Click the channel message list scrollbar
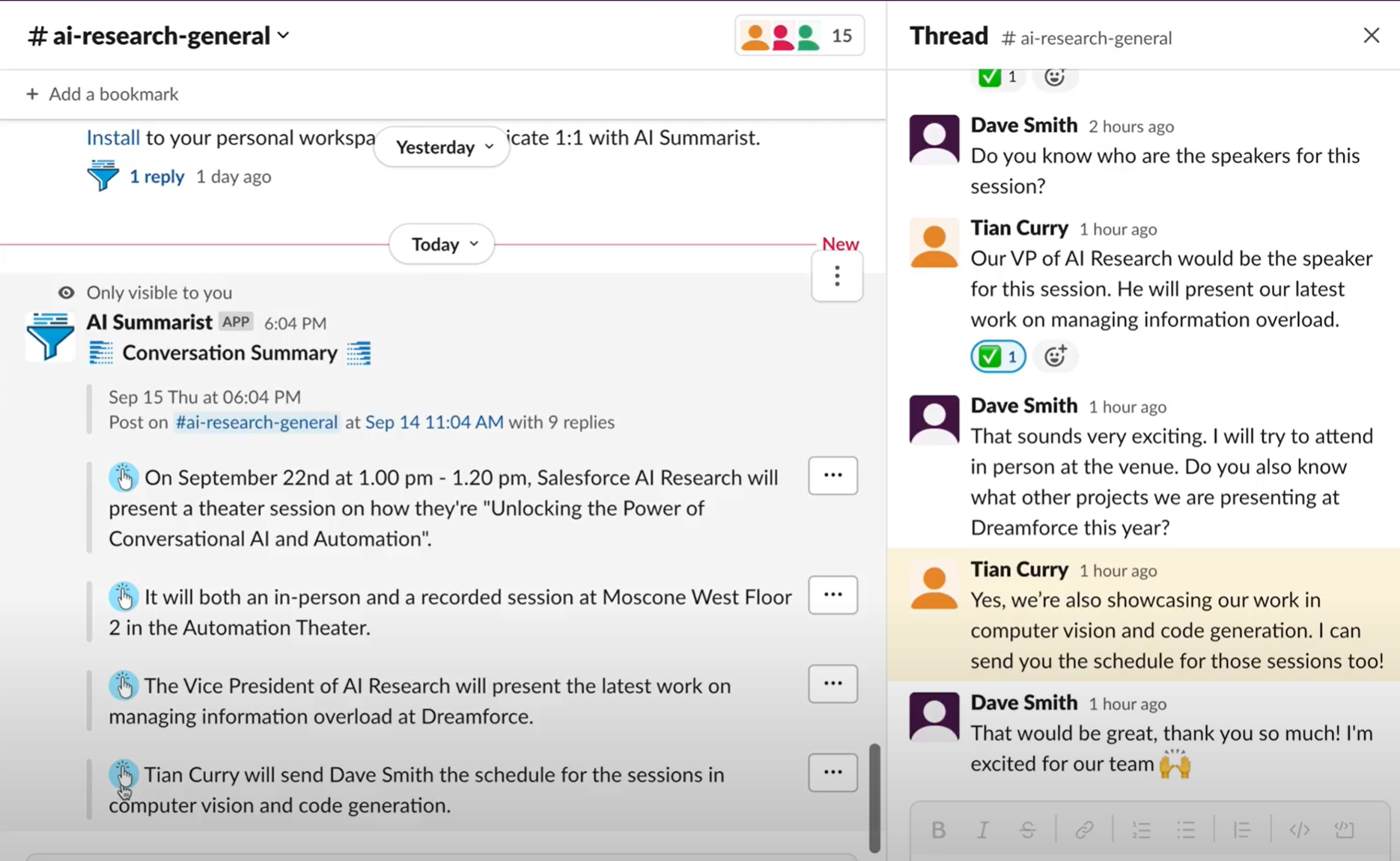1400x861 pixels. tap(874, 797)
